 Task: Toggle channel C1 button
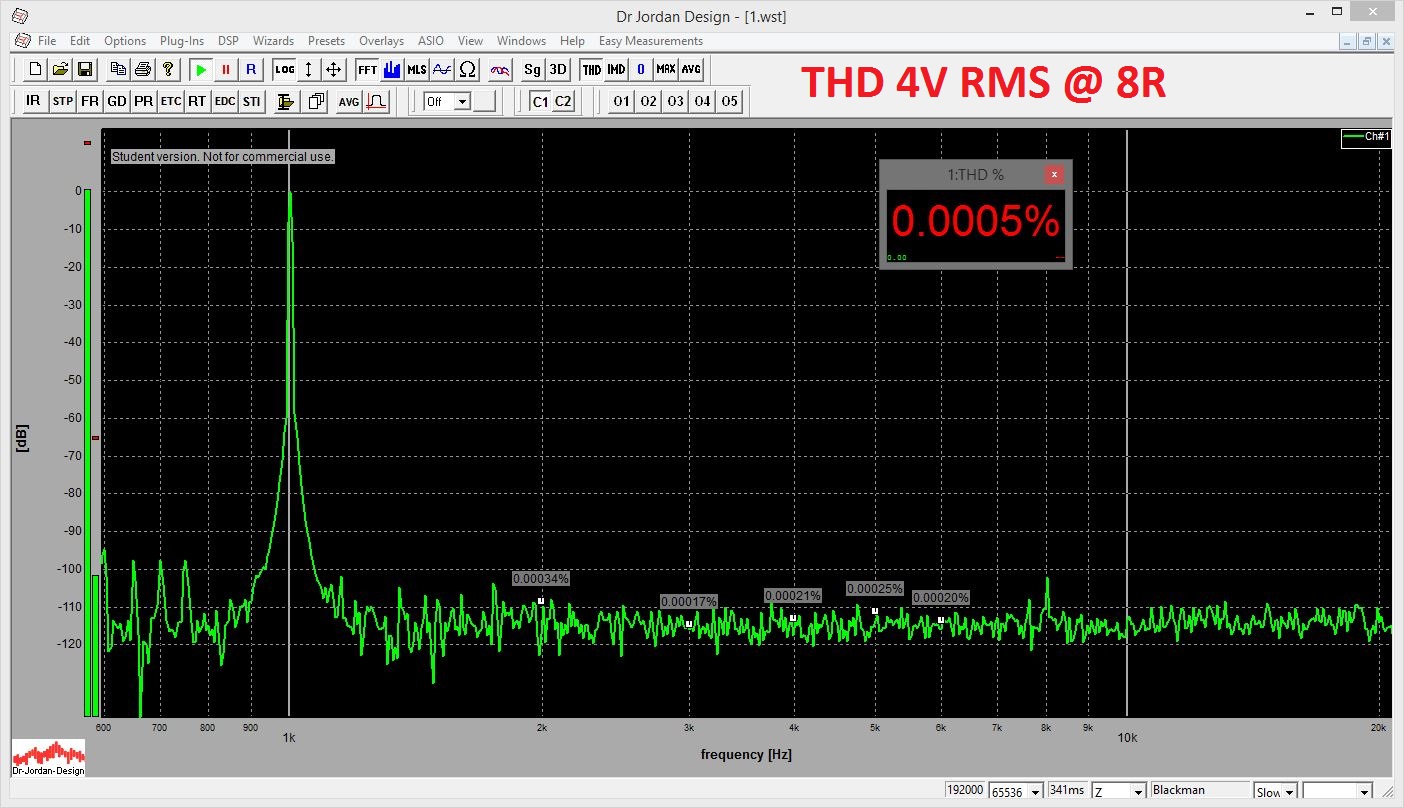(540, 101)
